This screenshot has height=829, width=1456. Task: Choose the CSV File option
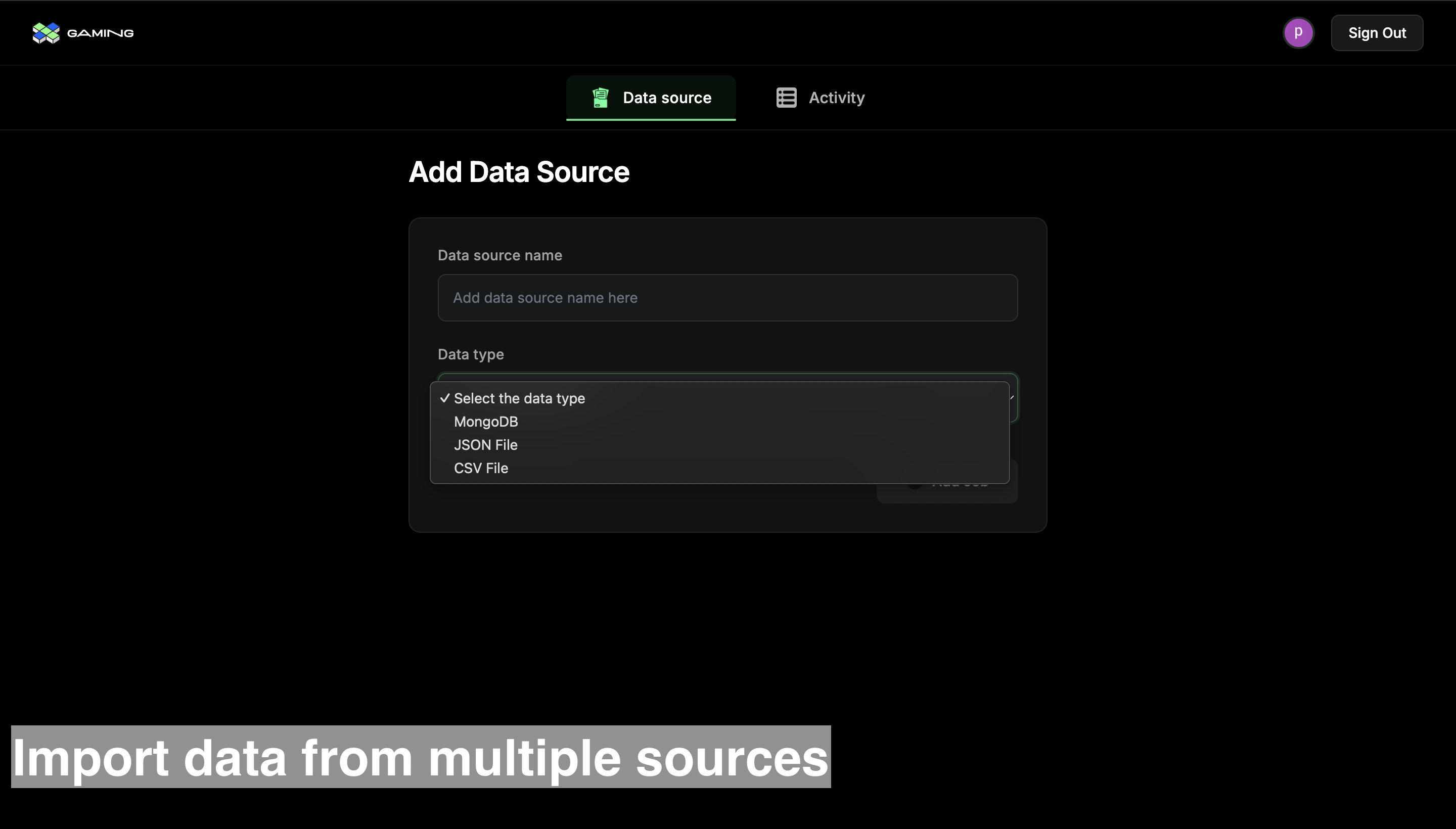[481, 469]
